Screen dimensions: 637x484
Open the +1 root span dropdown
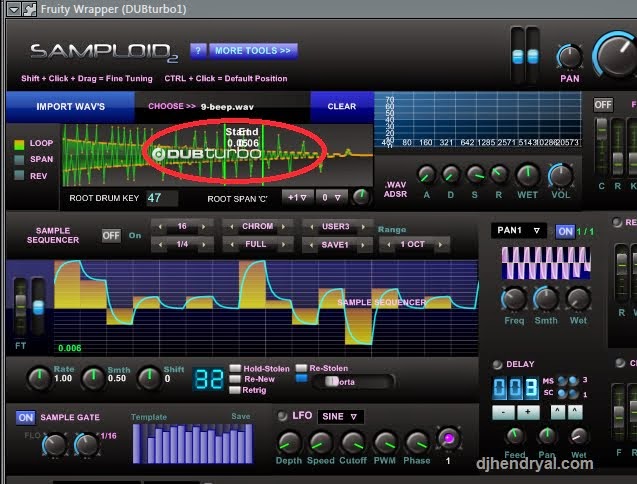(x=297, y=198)
